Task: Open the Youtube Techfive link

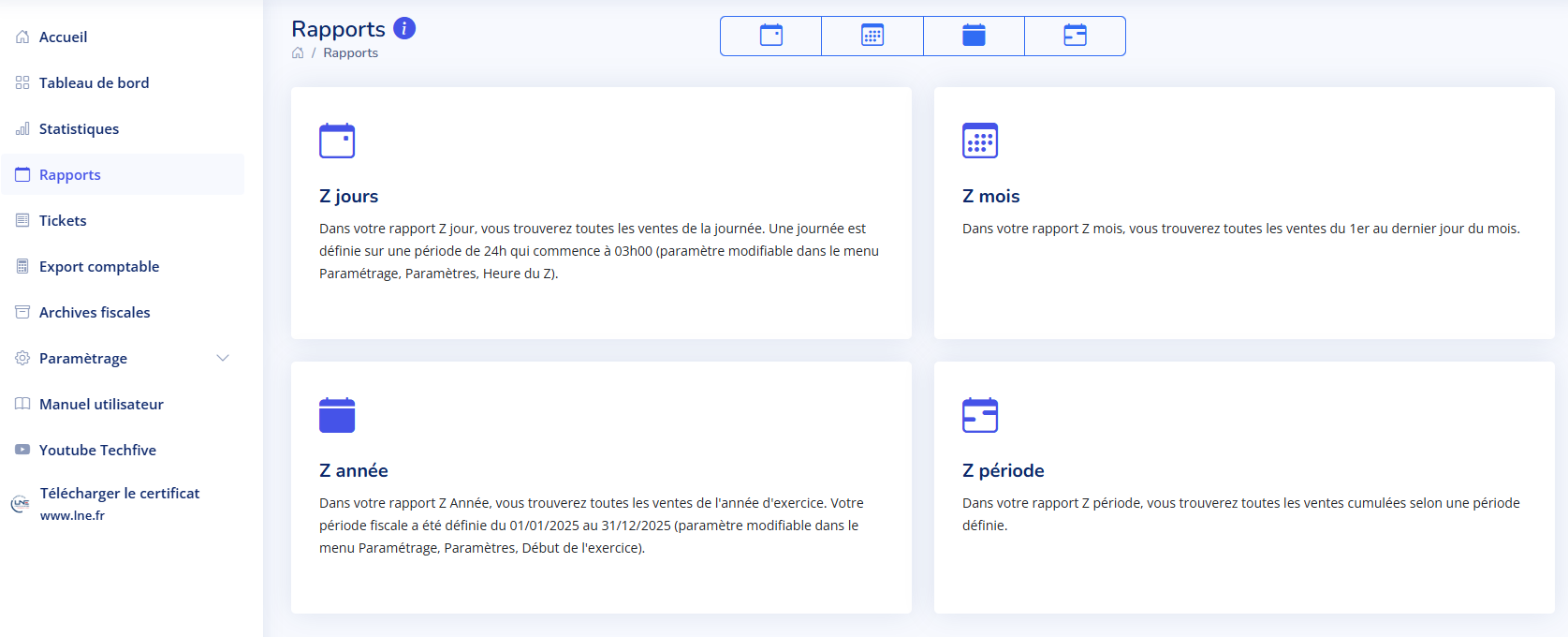Action: [97, 451]
